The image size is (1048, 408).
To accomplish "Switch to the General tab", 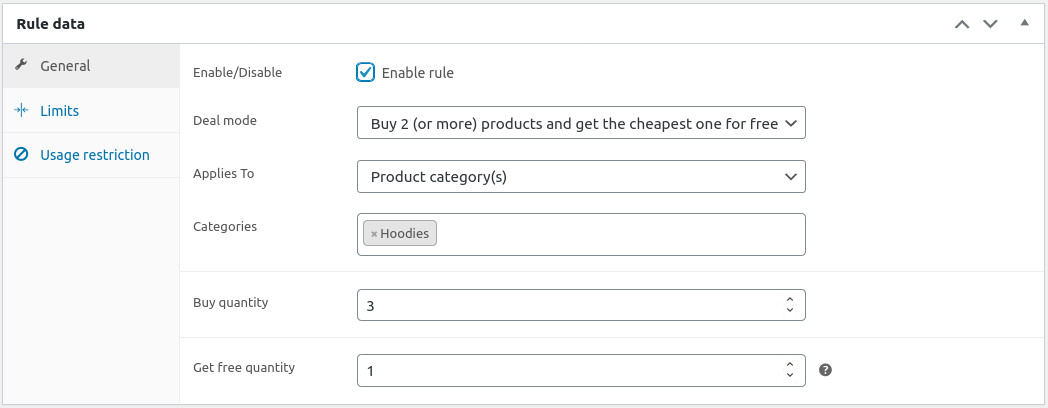I will 65,66.
